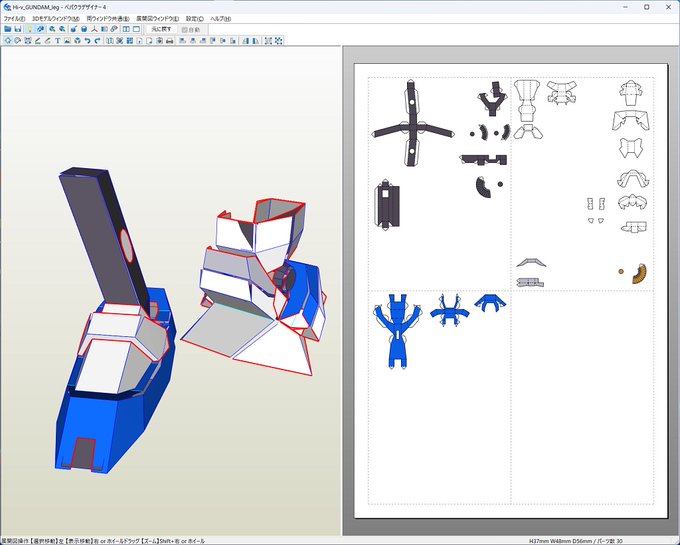Maximize the Pepakura Designer window

(x=647, y=7)
